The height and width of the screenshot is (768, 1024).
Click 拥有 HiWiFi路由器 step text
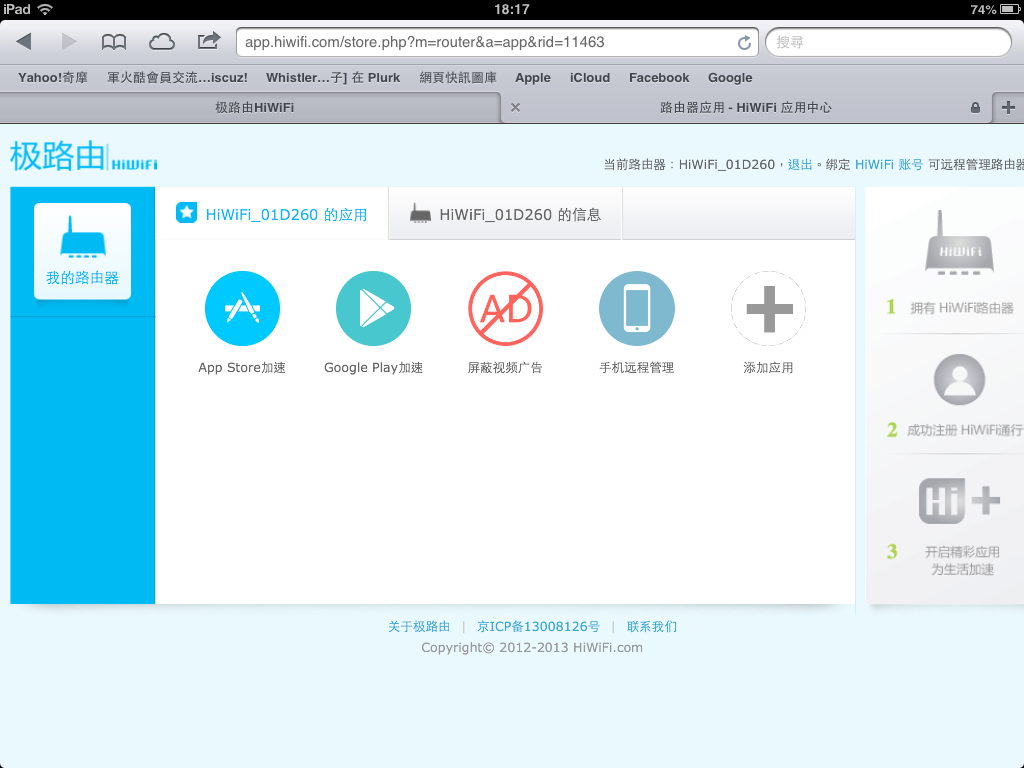pyautogui.click(x=962, y=308)
